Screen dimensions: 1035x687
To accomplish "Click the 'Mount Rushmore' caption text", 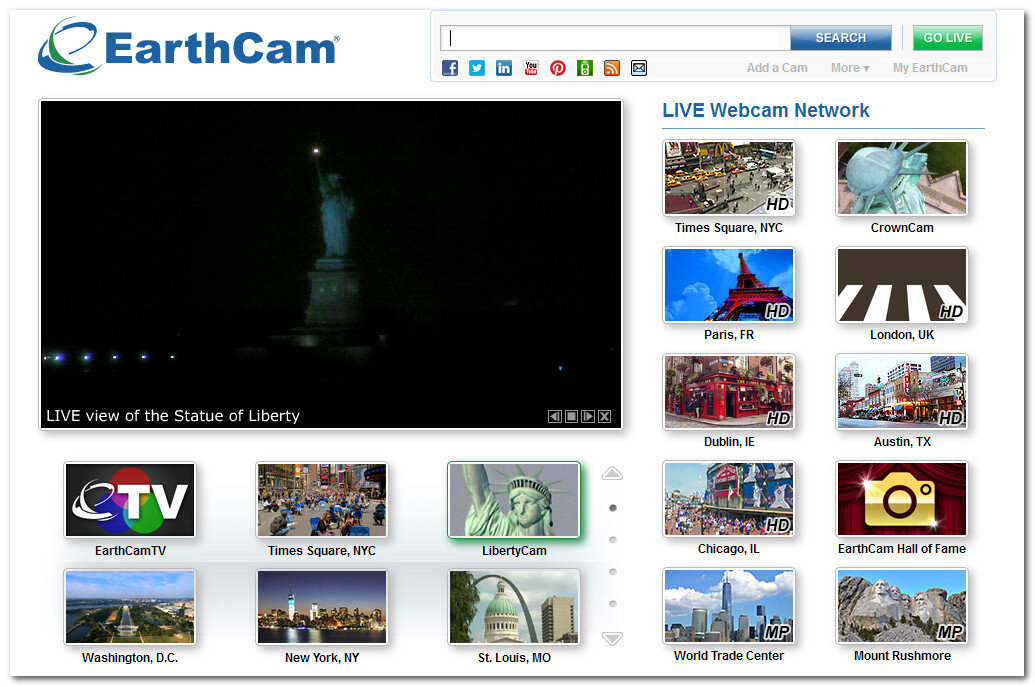I will tap(902, 655).
